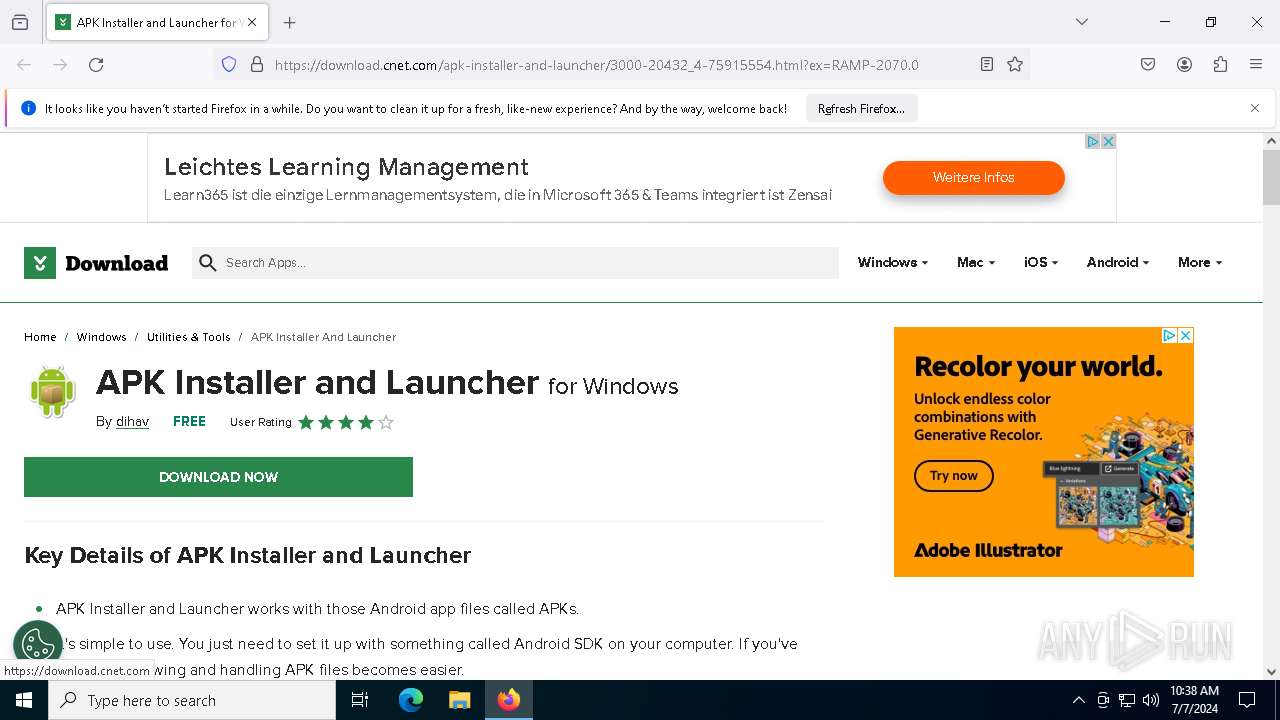1280x720 pixels.
Task: Close the APK Installer and Launcher tab
Action: click(252, 22)
